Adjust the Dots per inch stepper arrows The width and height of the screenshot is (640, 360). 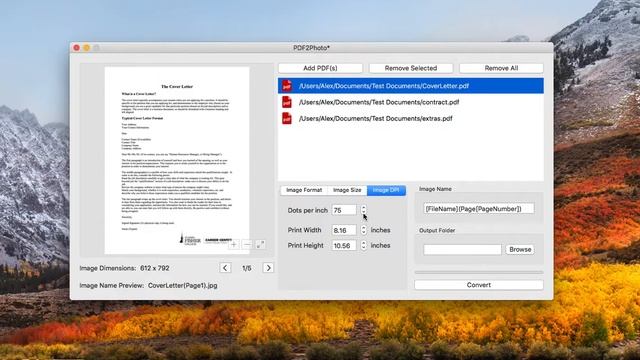pos(364,210)
